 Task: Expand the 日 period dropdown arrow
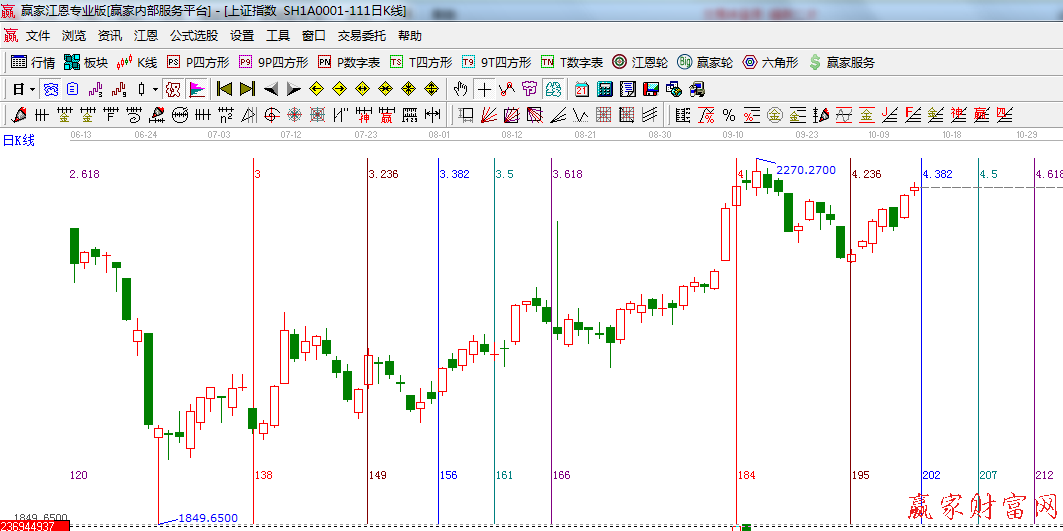pos(32,89)
